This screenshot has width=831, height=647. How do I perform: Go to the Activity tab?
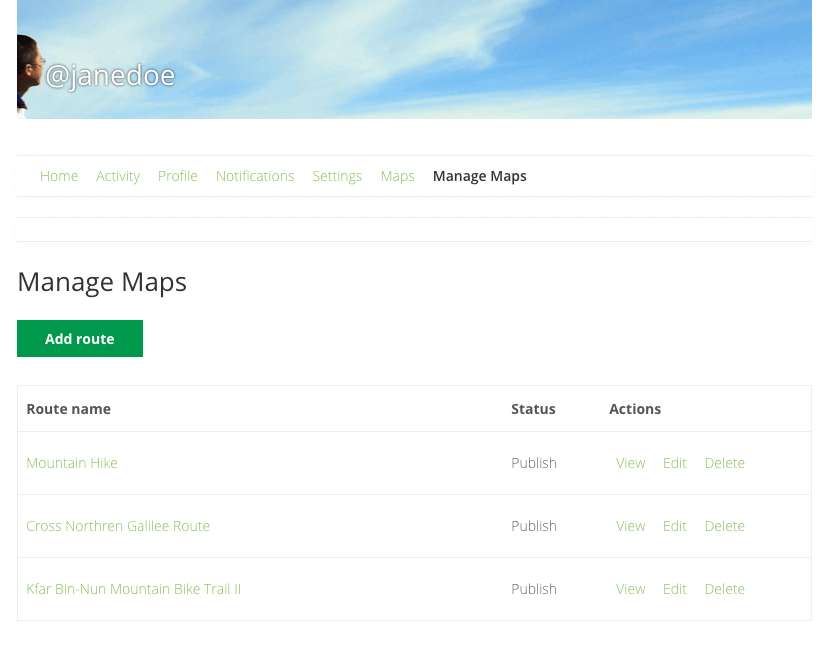[118, 176]
